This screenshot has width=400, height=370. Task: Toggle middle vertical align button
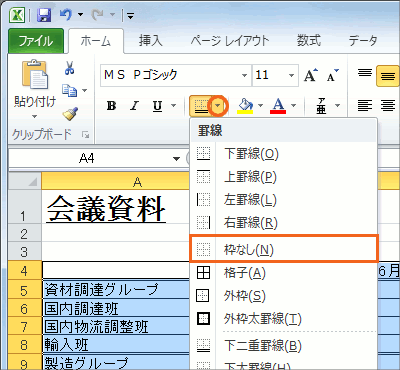click(x=388, y=76)
